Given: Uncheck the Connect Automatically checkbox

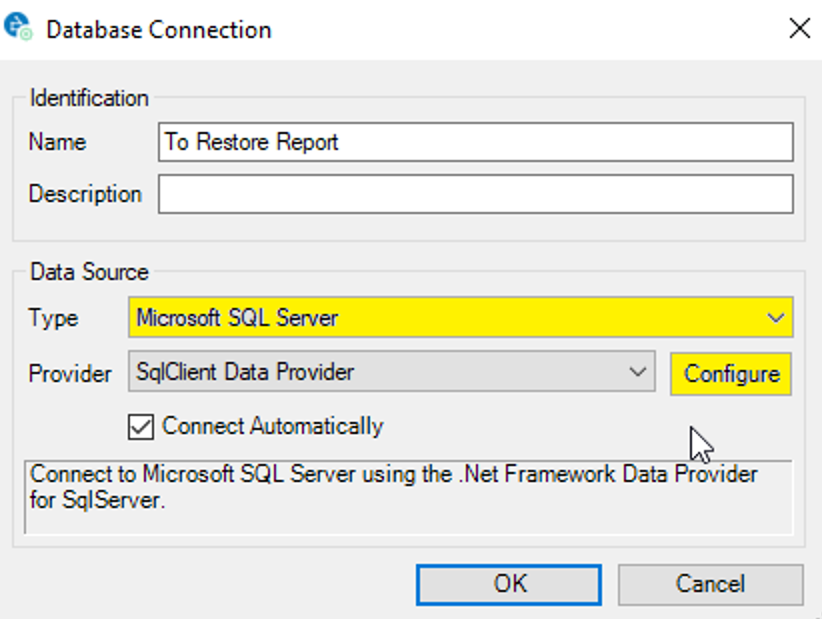Looking at the screenshot, I should coord(141,426).
